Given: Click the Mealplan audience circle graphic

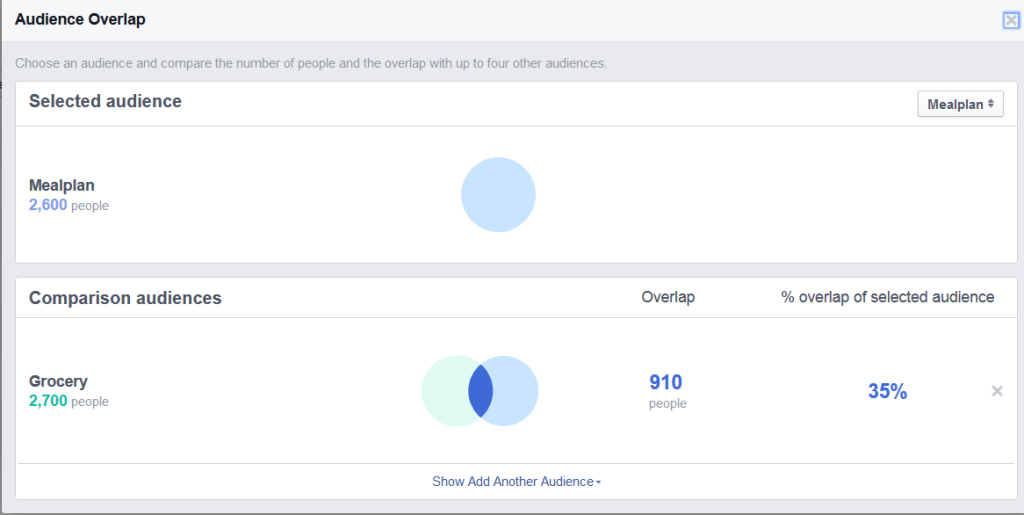Looking at the screenshot, I should click(498, 195).
